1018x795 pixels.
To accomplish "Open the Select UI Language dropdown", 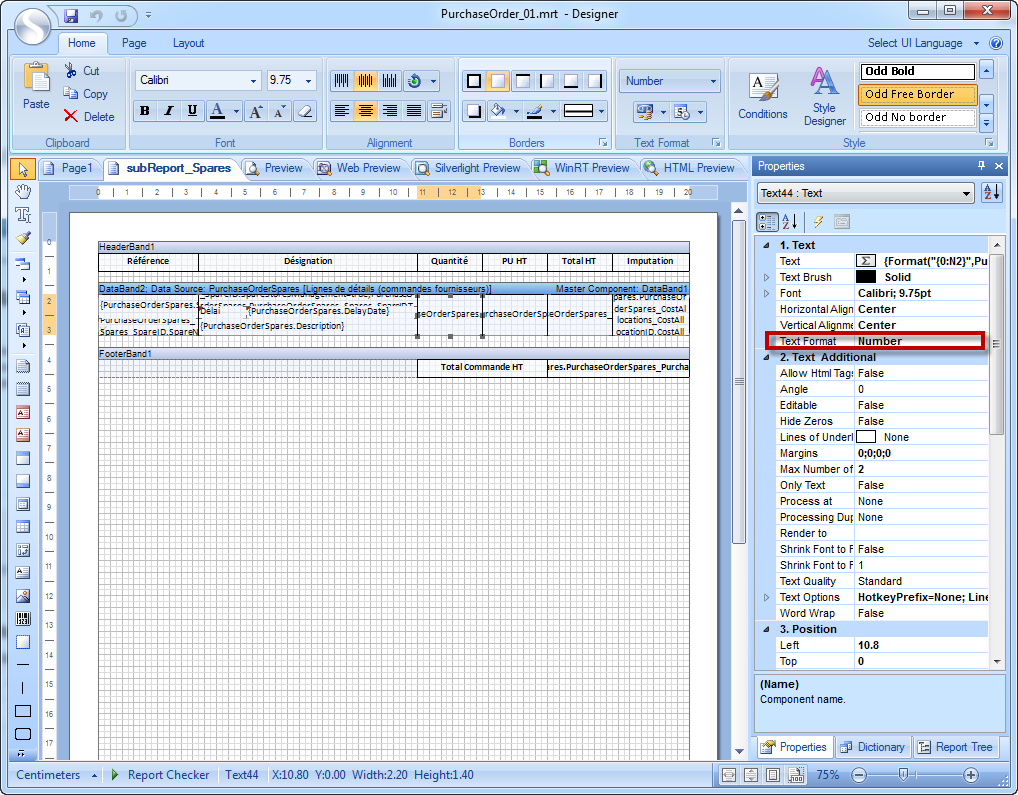I will (x=923, y=43).
